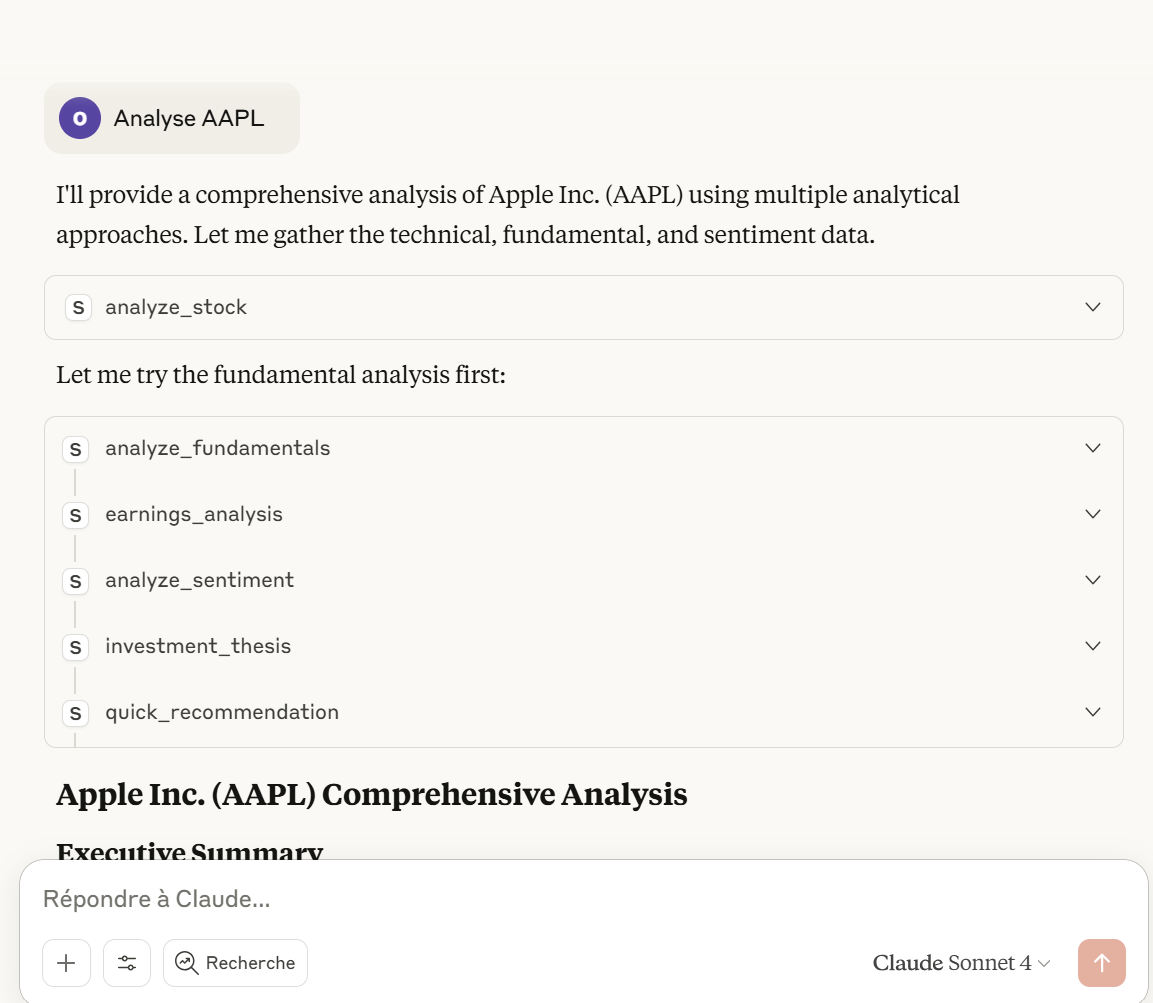Click the S icon beside investment_thesis
This screenshot has width=1153, height=1003.
click(75, 647)
